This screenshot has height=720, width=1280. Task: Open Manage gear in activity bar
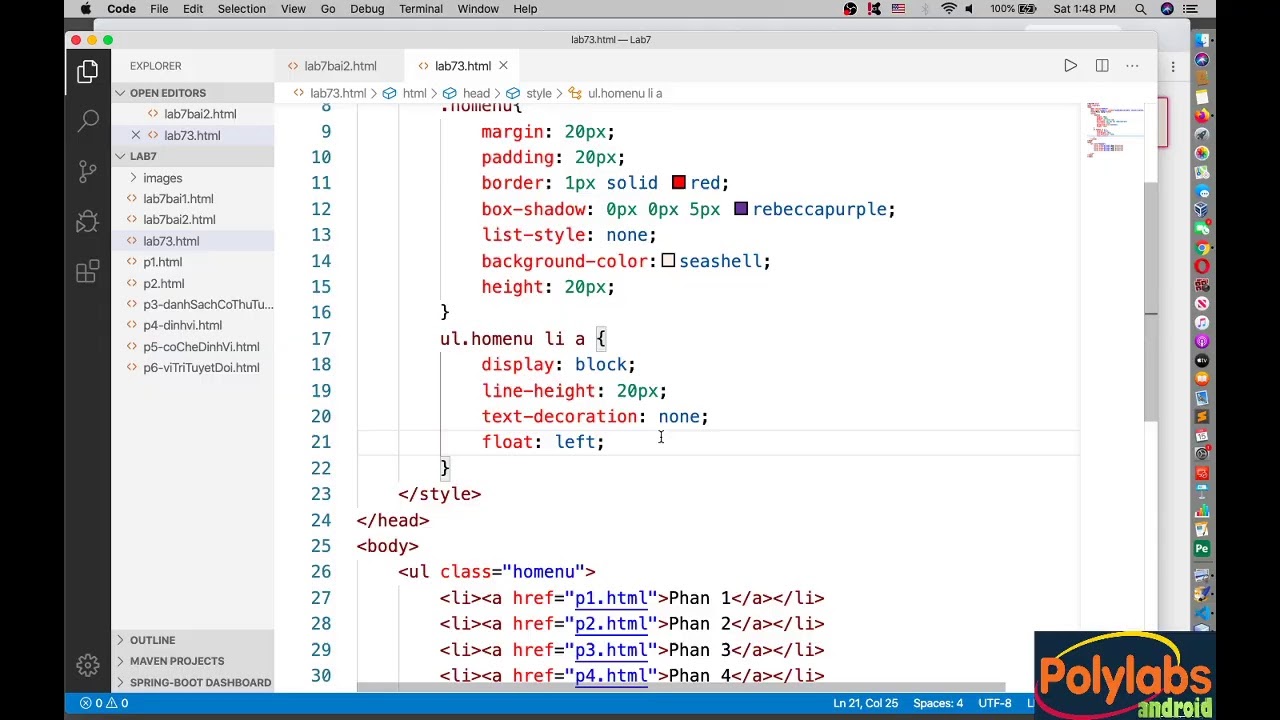coord(88,665)
